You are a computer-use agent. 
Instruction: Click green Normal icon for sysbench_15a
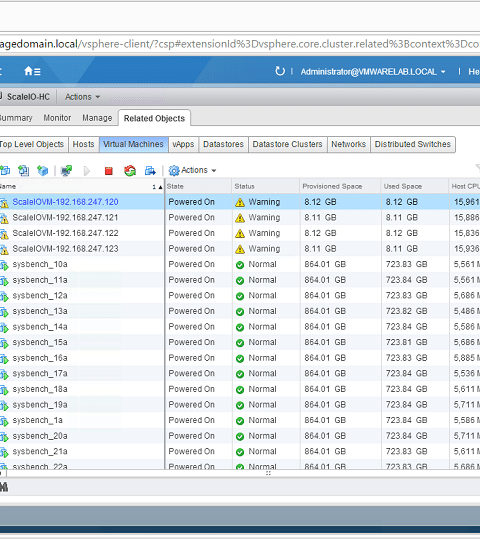[240, 343]
